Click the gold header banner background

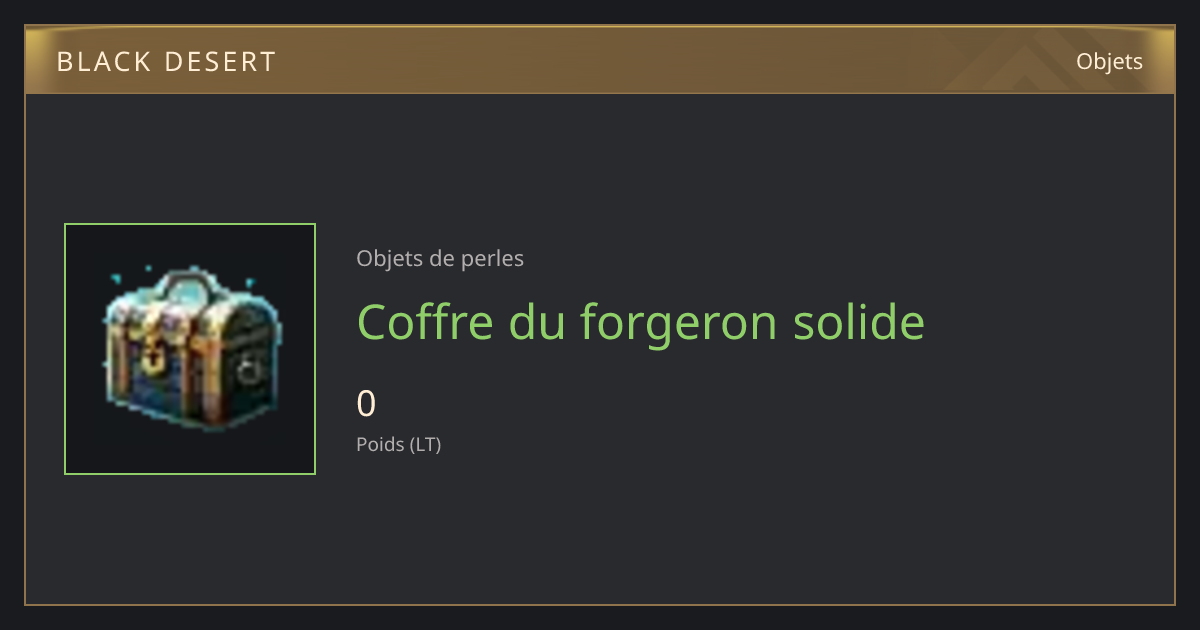coord(600,60)
